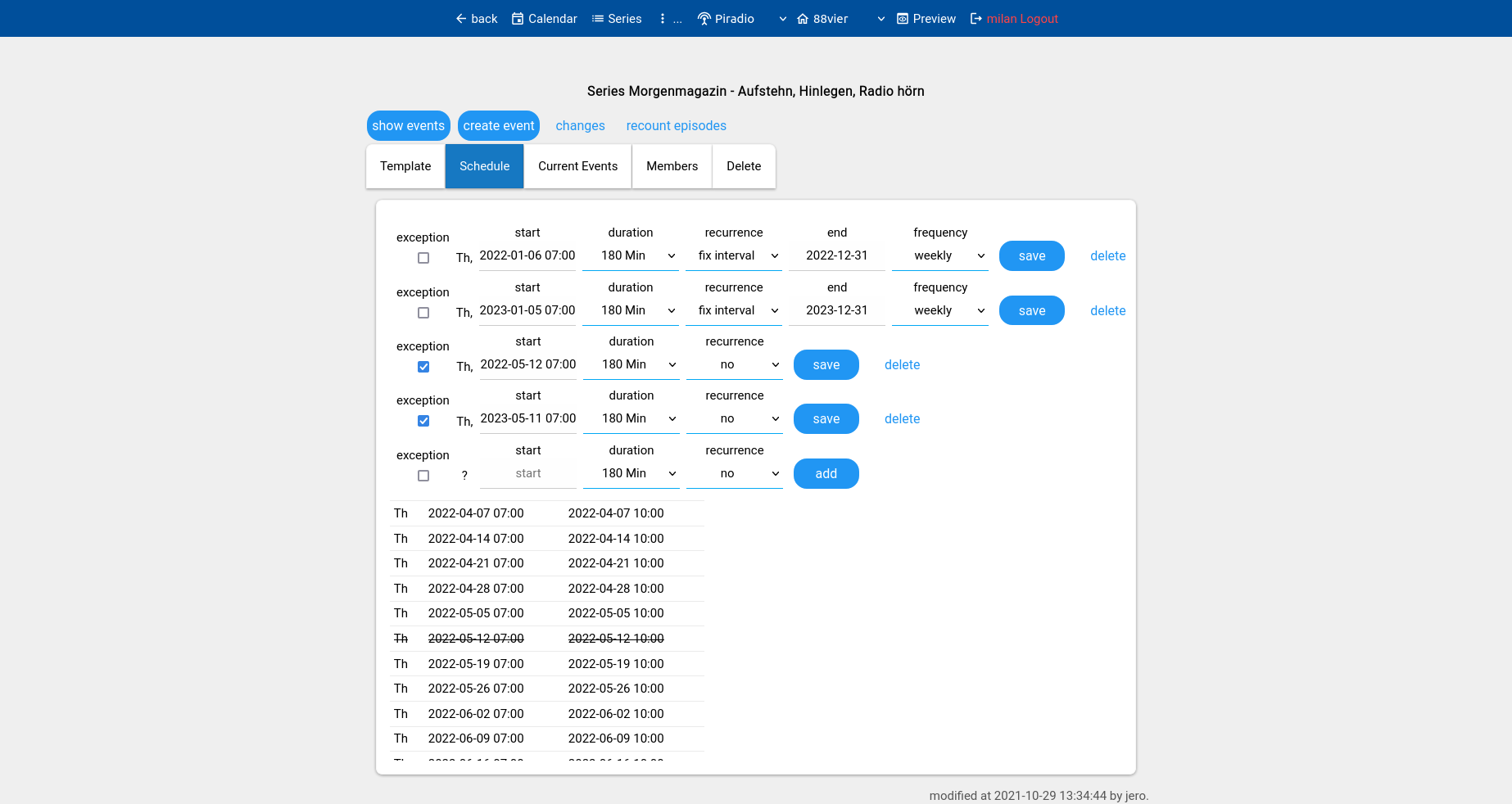Screen dimensions: 1512x804
Task: Open the three-dot more menu icon
Action: (x=663, y=19)
